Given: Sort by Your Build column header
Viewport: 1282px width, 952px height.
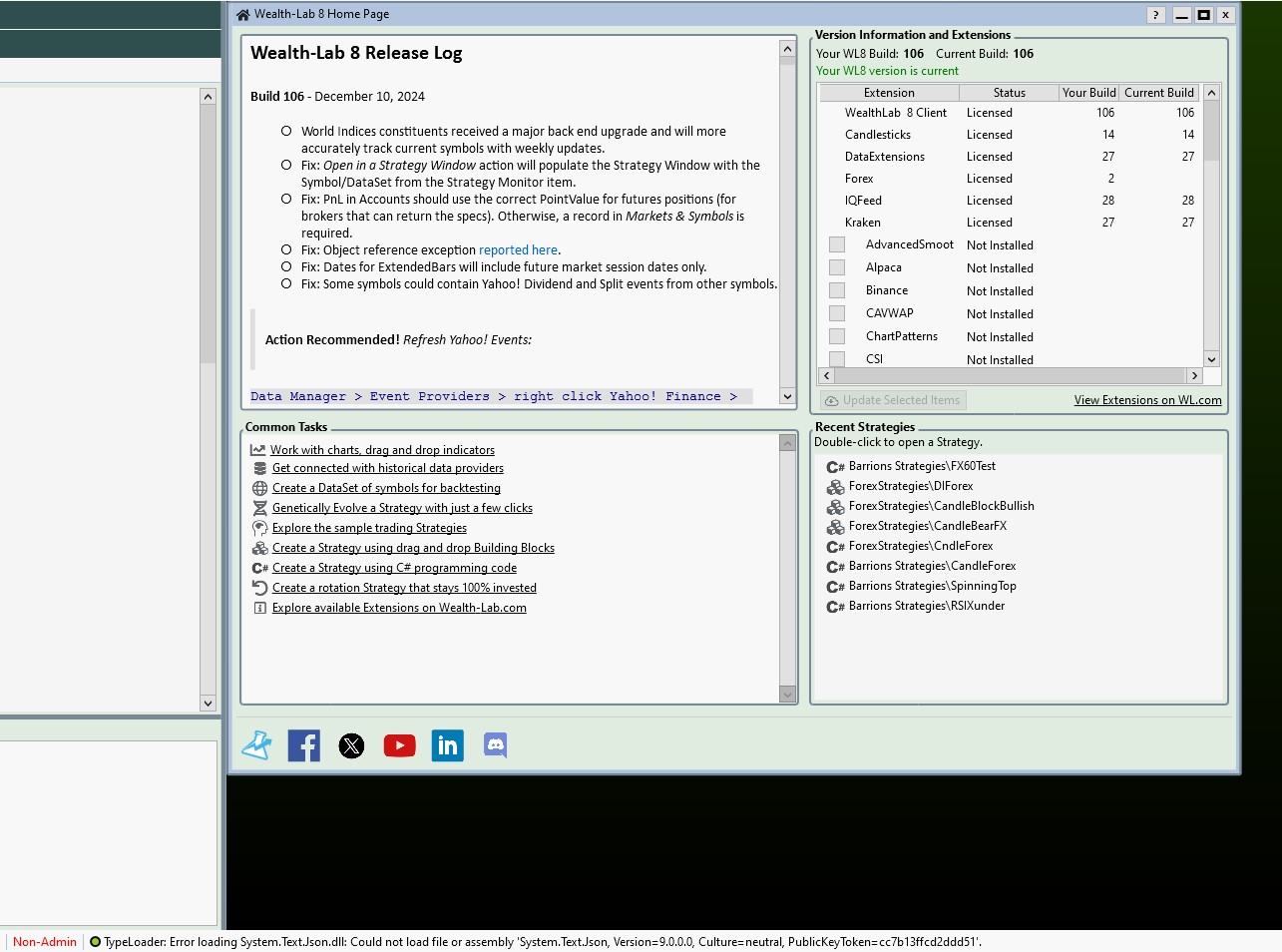Looking at the screenshot, I should point(1088,93).
